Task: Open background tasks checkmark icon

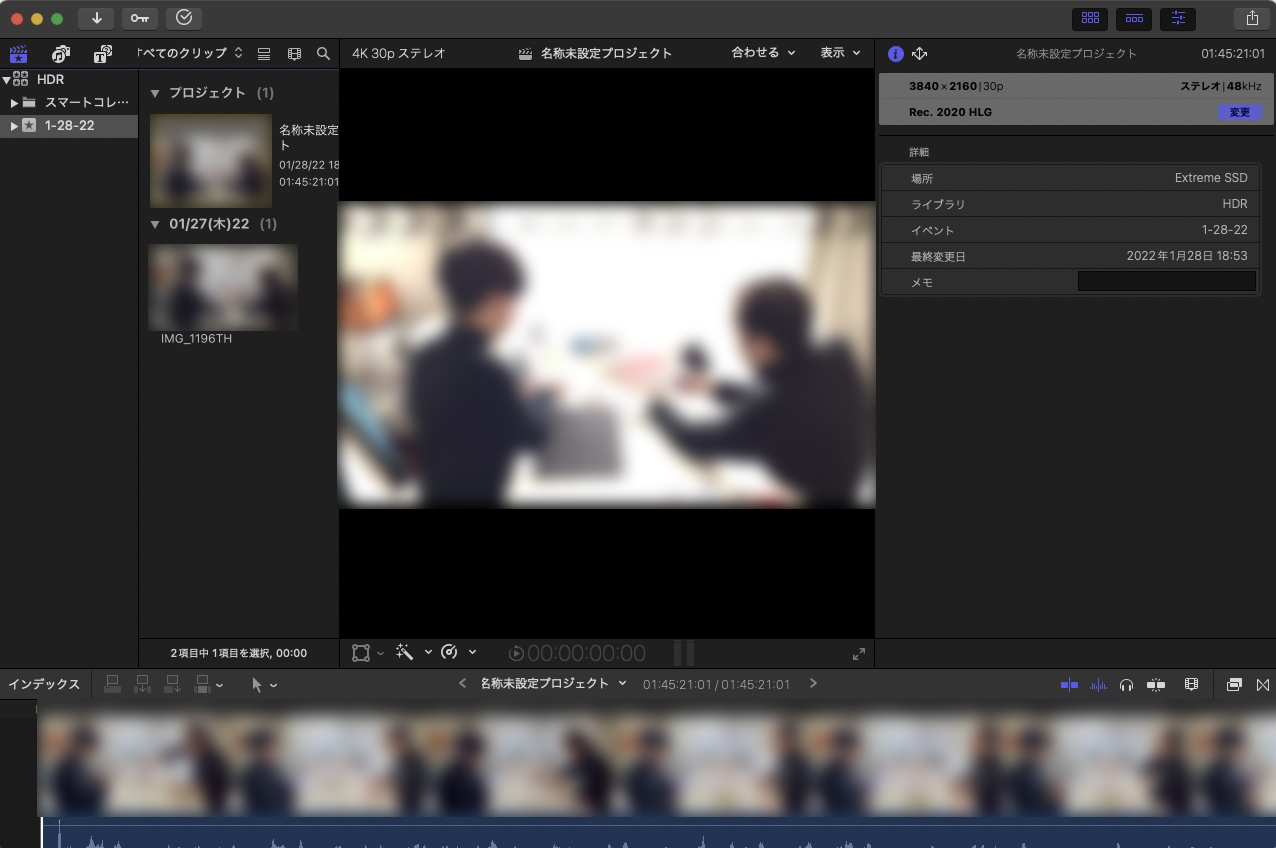Action: (x=183, y=18)
